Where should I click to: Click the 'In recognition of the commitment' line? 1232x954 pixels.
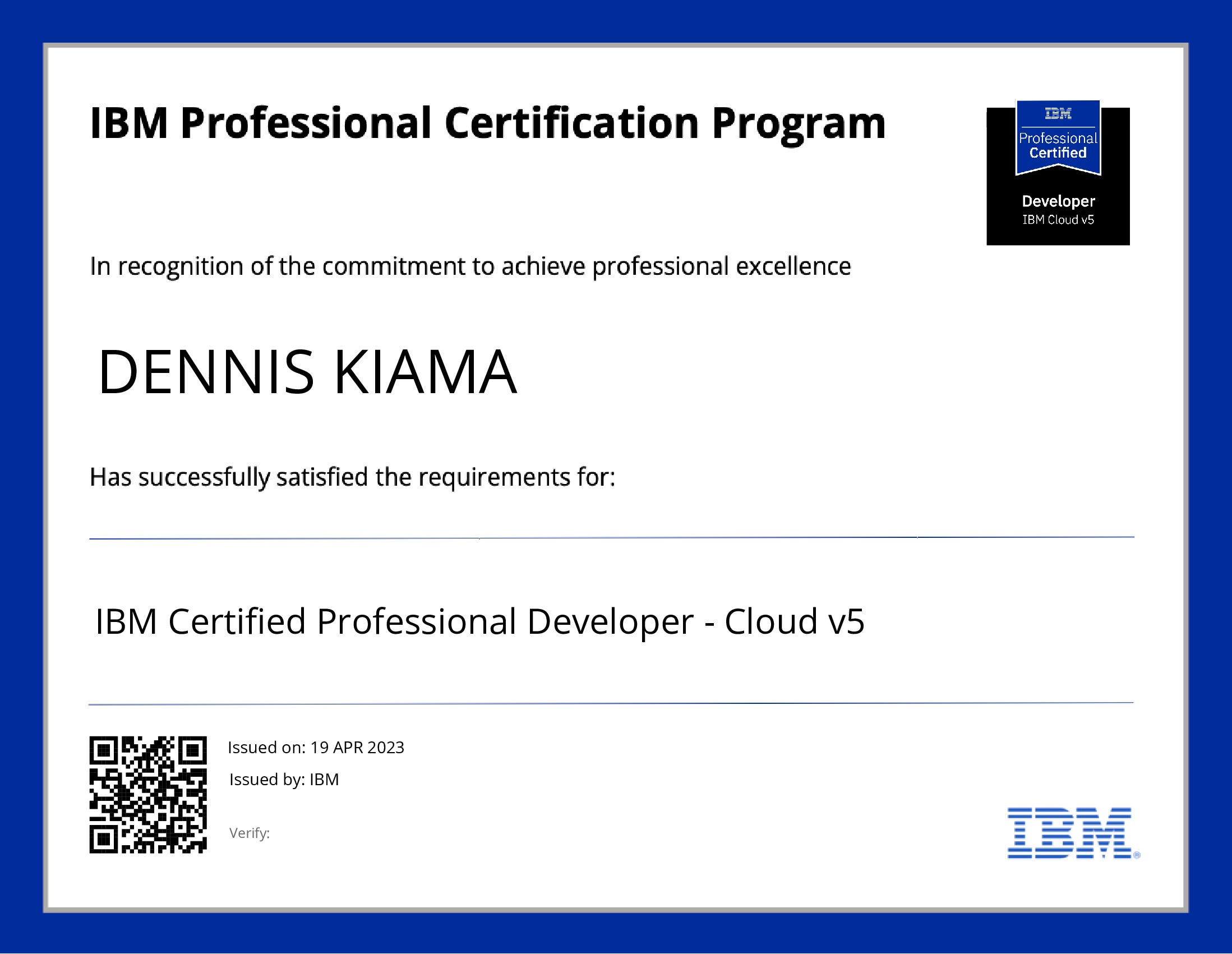point(470,266)
